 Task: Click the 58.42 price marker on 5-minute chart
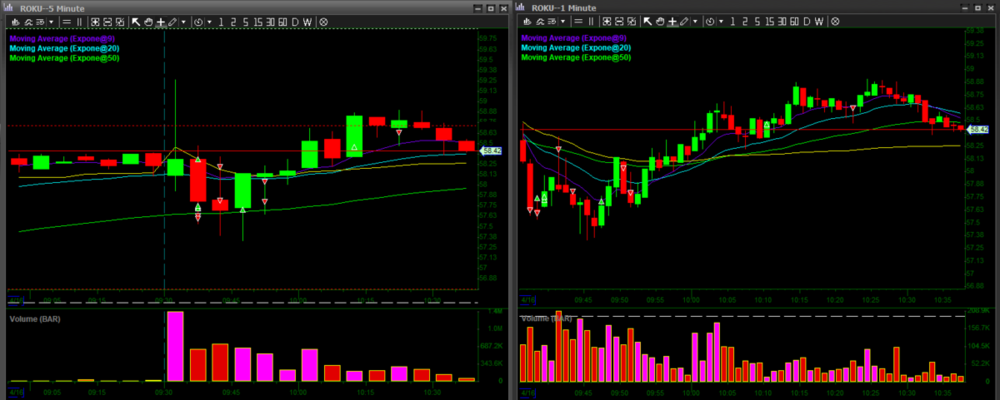point(491,151)
